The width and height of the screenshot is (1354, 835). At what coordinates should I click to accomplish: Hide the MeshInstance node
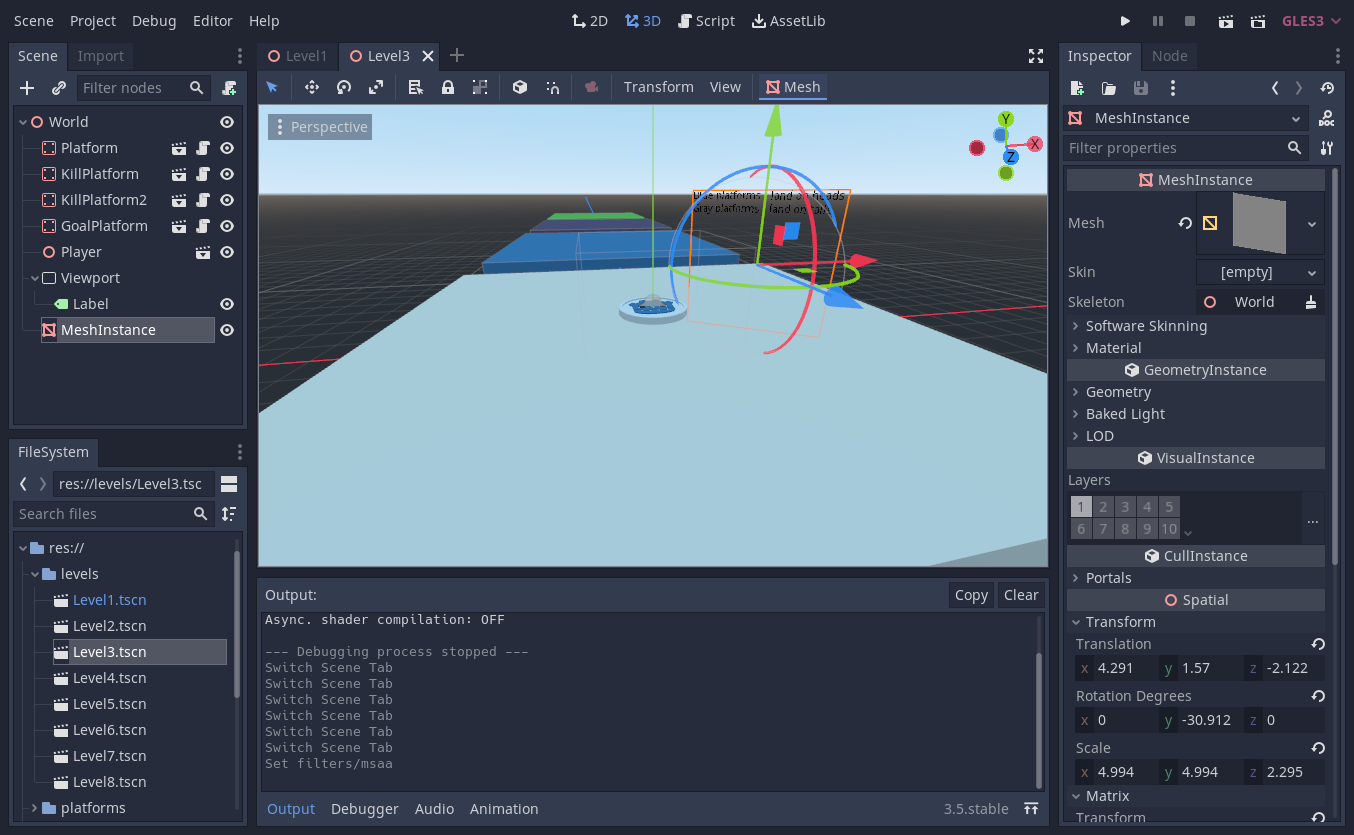227,330
